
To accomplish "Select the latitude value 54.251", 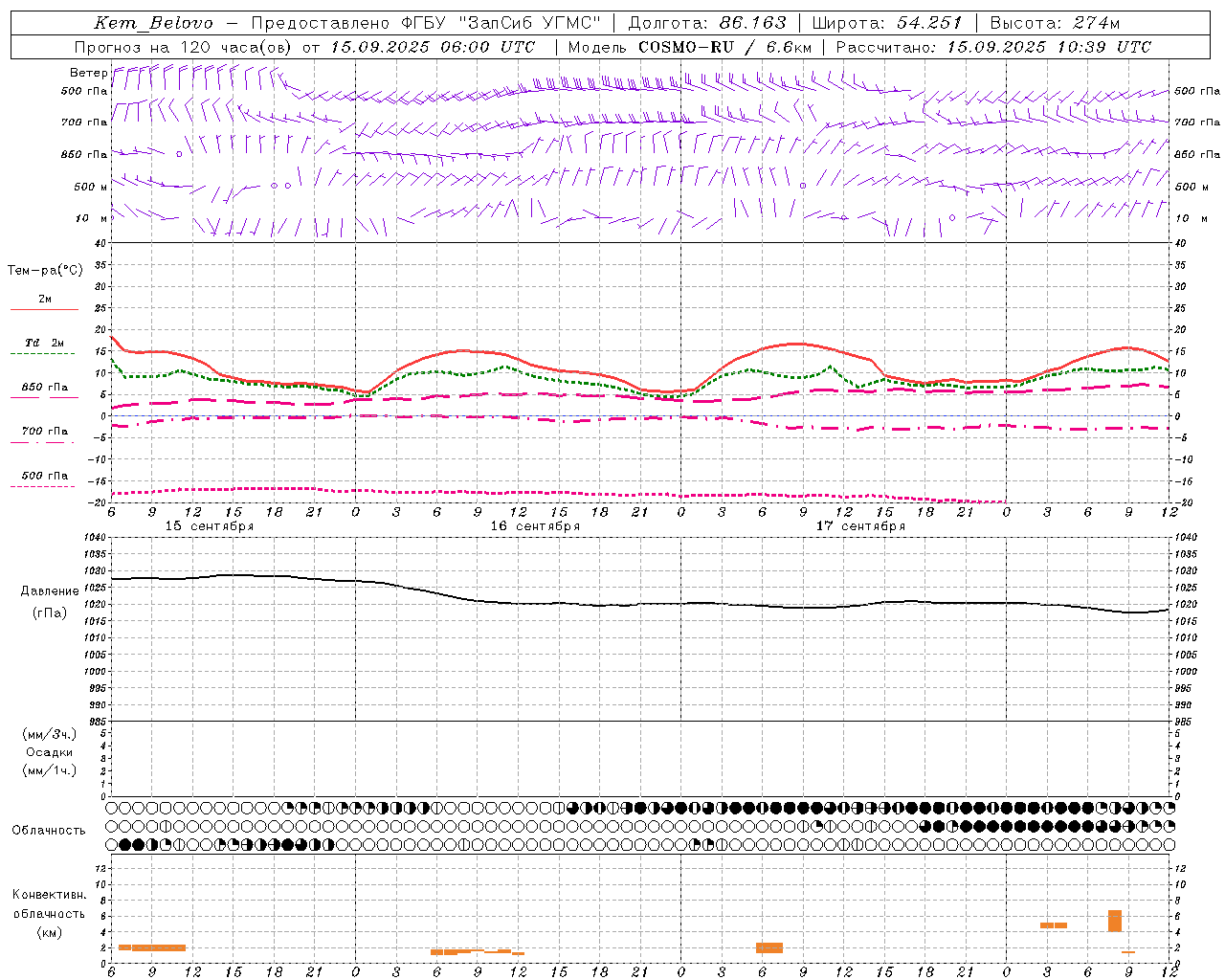I will click(x=929, y=23).
